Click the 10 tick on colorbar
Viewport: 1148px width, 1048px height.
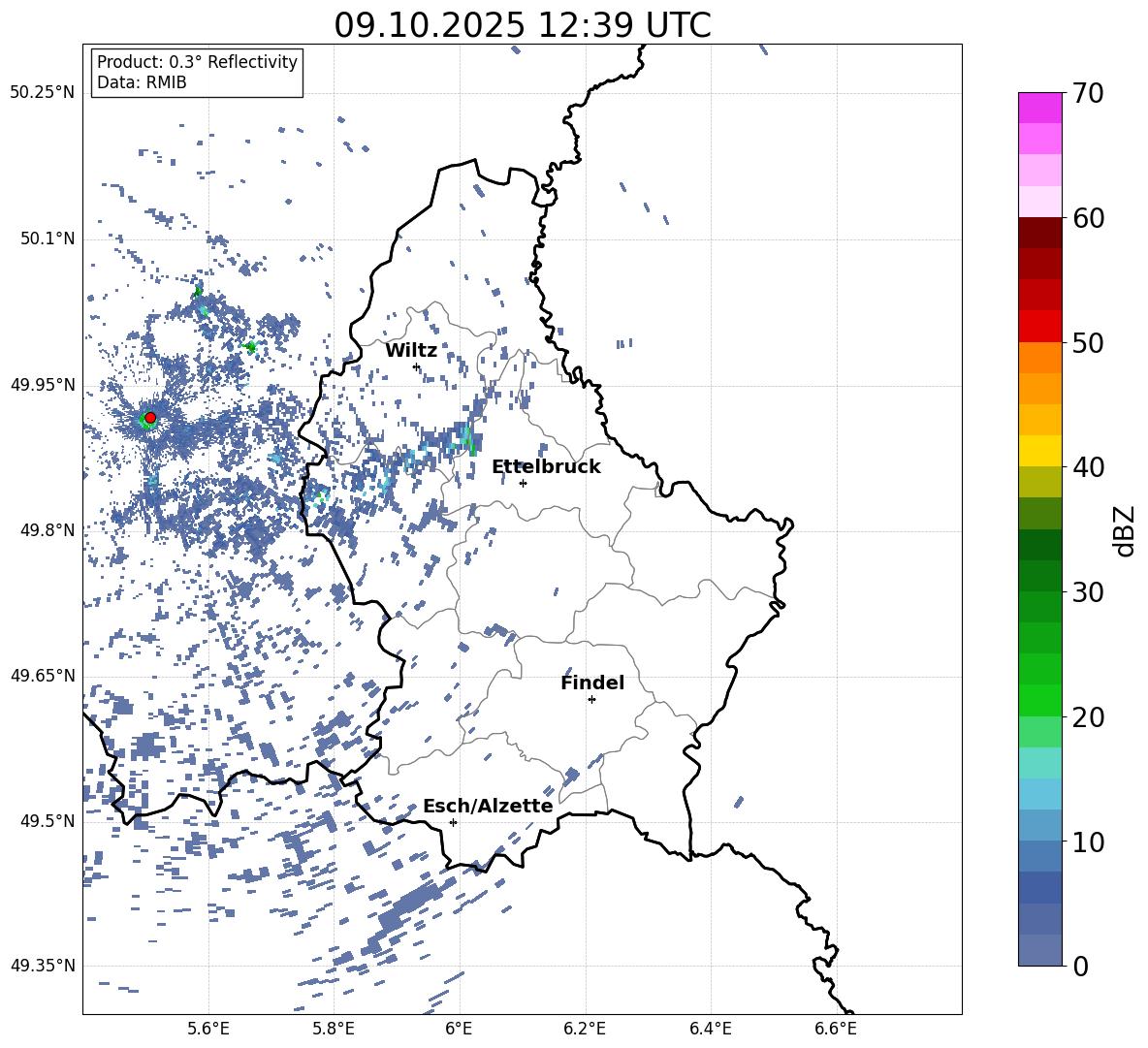click(x=1088, y=842)
